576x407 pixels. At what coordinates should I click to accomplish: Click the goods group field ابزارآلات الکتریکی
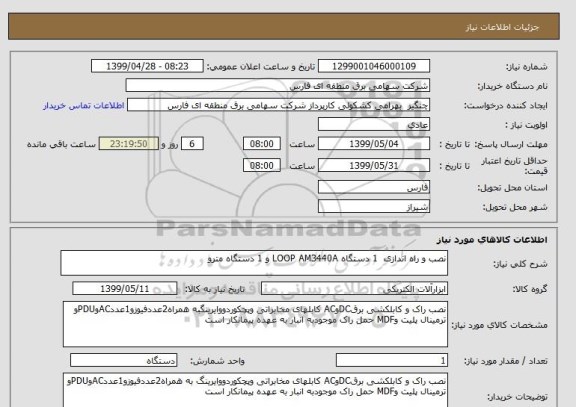354,289
